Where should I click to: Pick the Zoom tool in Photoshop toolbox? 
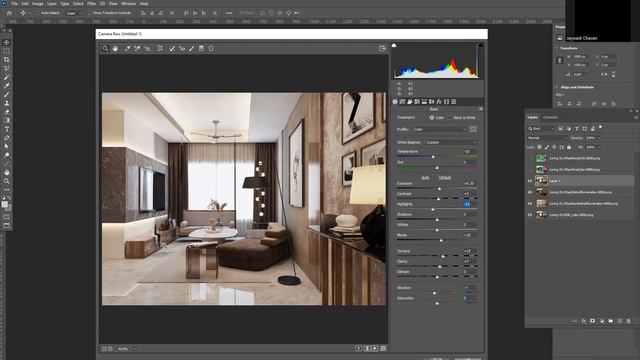[7, 181]
